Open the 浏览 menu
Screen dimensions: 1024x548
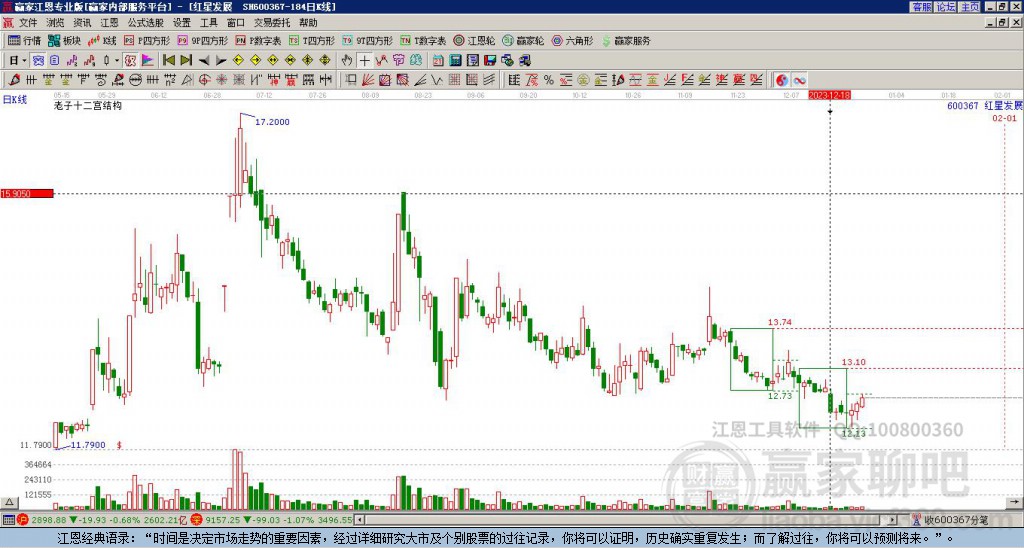pyautogui.click(x=55, y=23)
